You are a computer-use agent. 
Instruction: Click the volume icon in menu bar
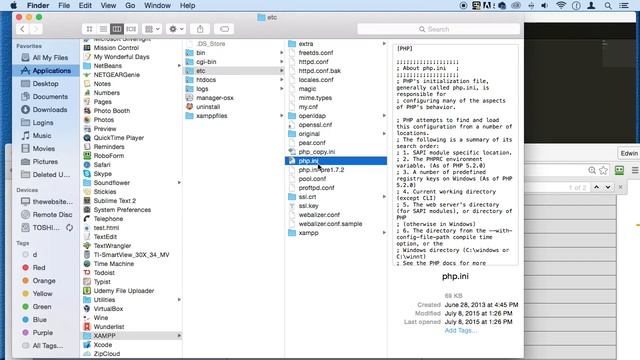544,5
